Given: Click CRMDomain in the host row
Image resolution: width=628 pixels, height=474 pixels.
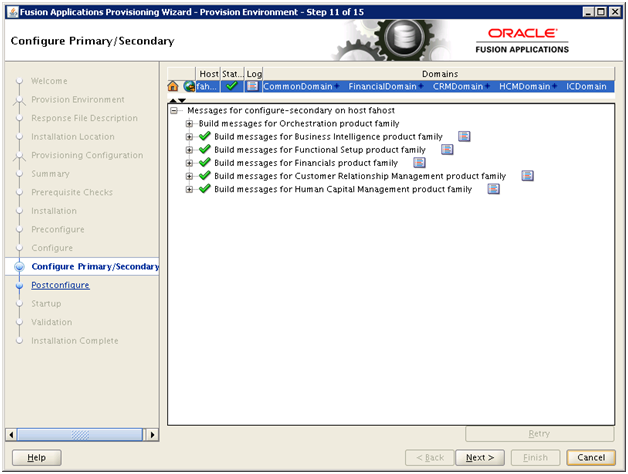Looking at the screenshot, I should tap(457, 87).
